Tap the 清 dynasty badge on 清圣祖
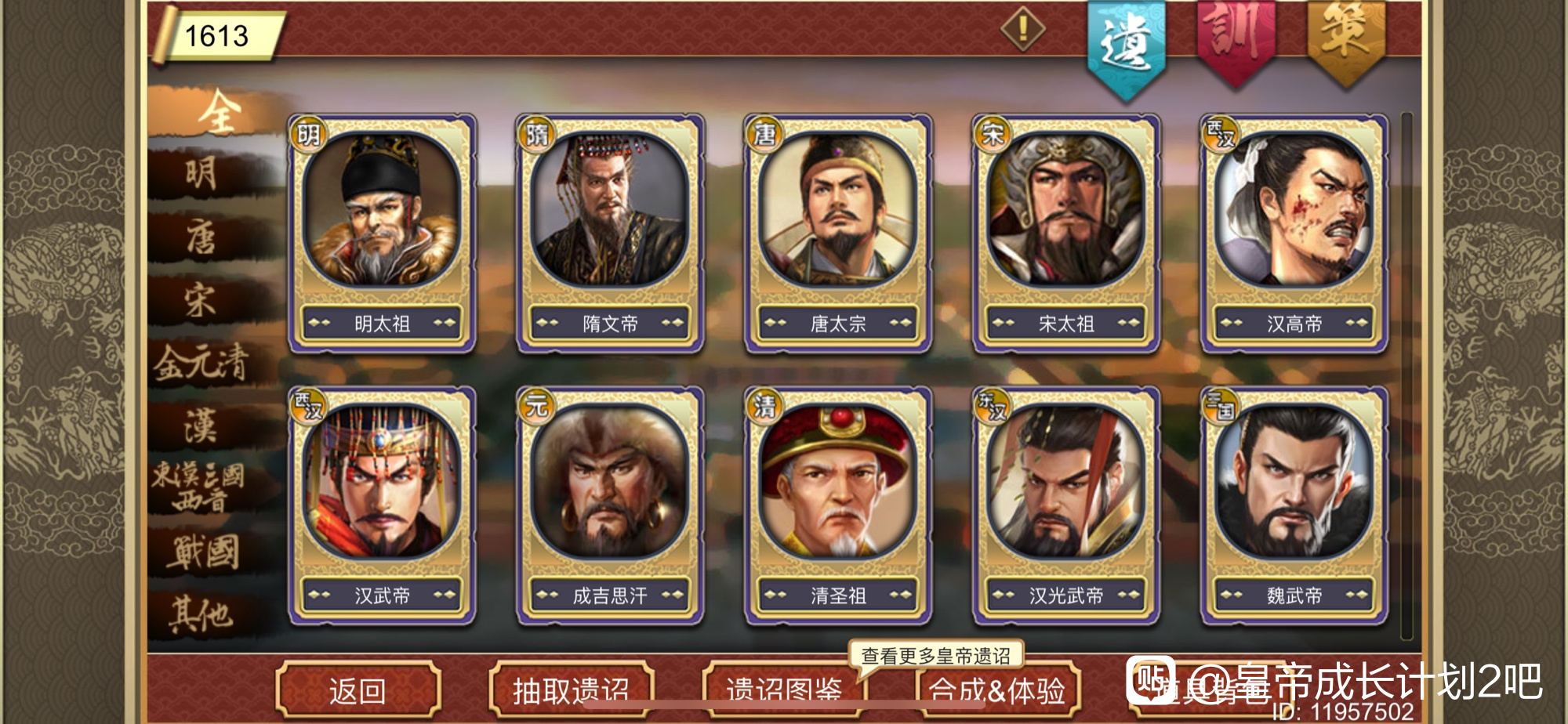This screenshot has width=1568, height=724. [x=764, y=406]
